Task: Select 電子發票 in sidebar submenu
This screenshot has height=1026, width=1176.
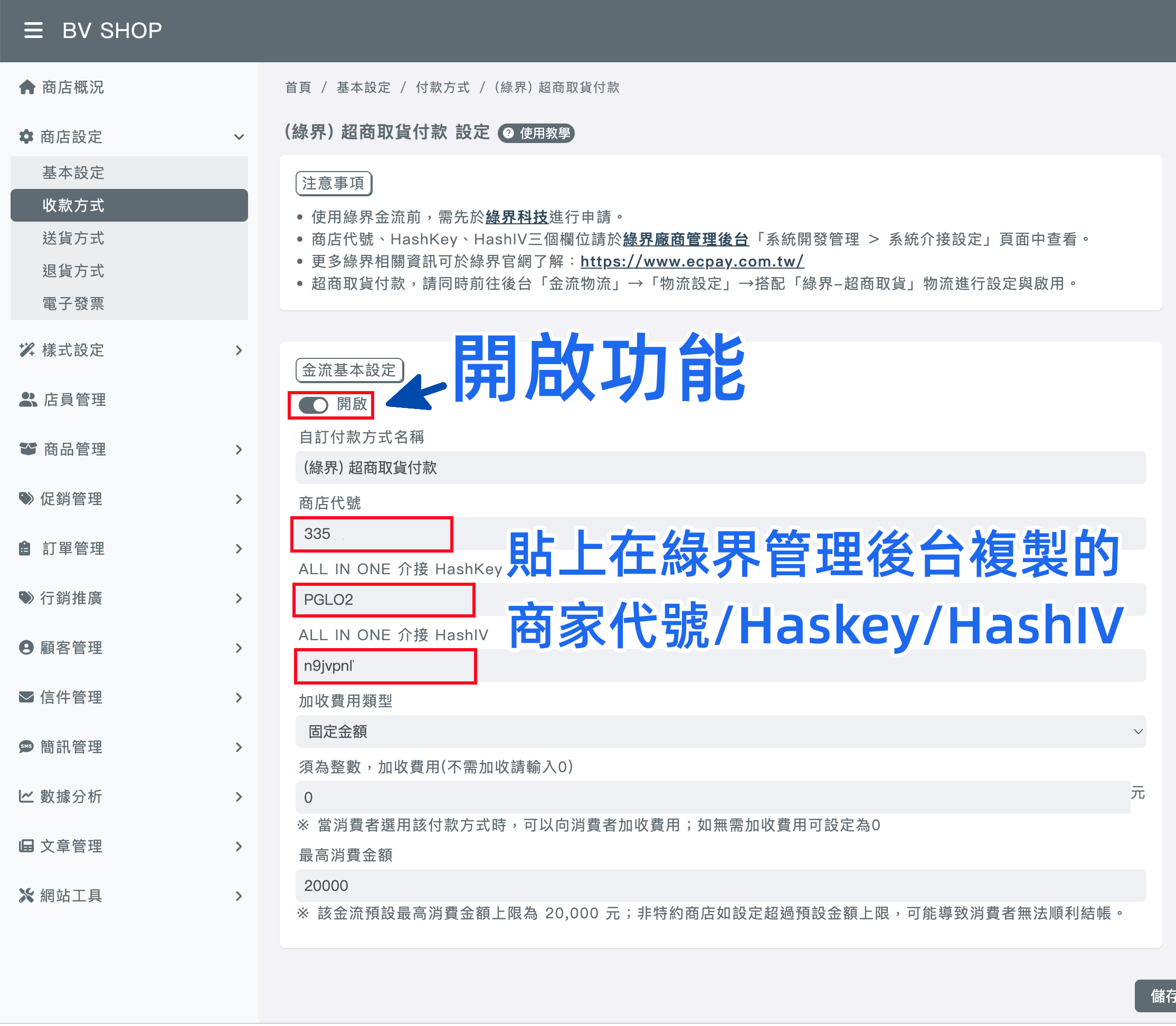Action: 129,303
